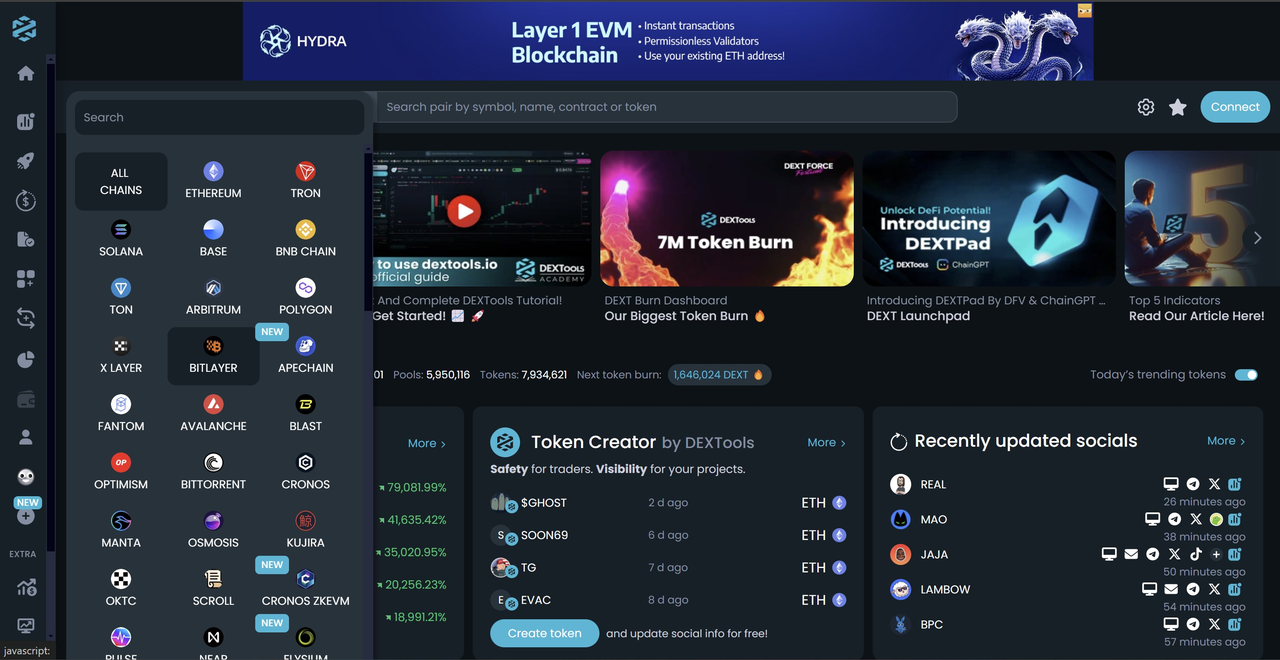The width and height of the screenshot is (1280, 660).
Task: Open settings gear icon near Connect
Action: click(x=1146, y=107)
